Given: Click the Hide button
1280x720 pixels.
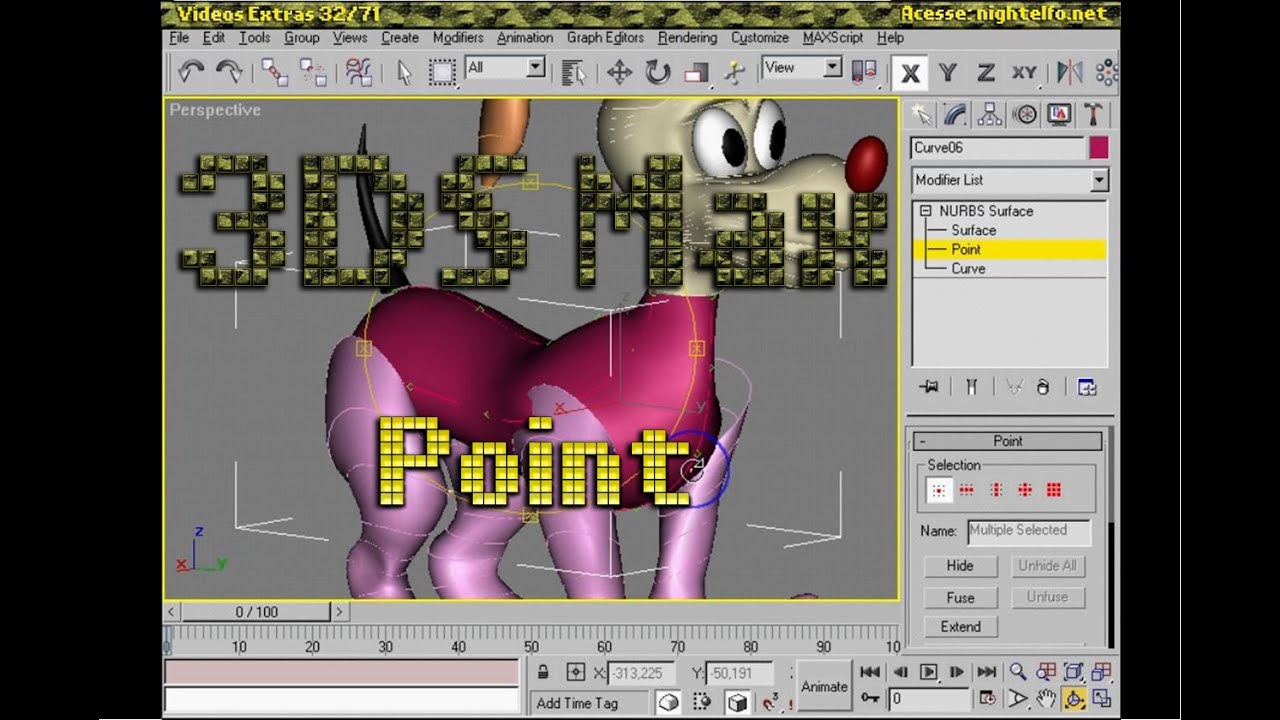Looking at the screenshot, I should coord(960,566).
